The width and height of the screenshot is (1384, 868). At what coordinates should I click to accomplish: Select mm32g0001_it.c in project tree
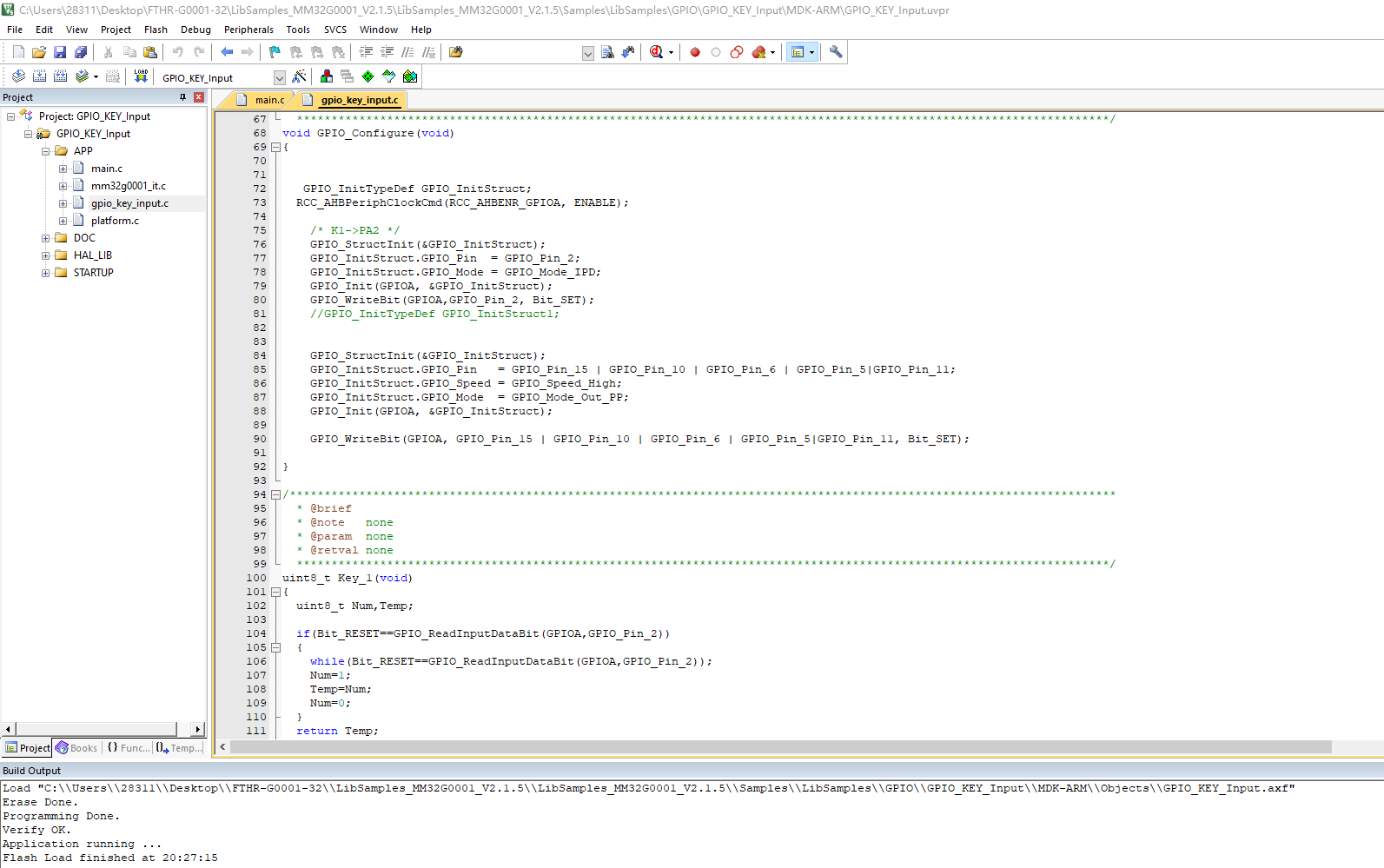click(x=129, y=186)
